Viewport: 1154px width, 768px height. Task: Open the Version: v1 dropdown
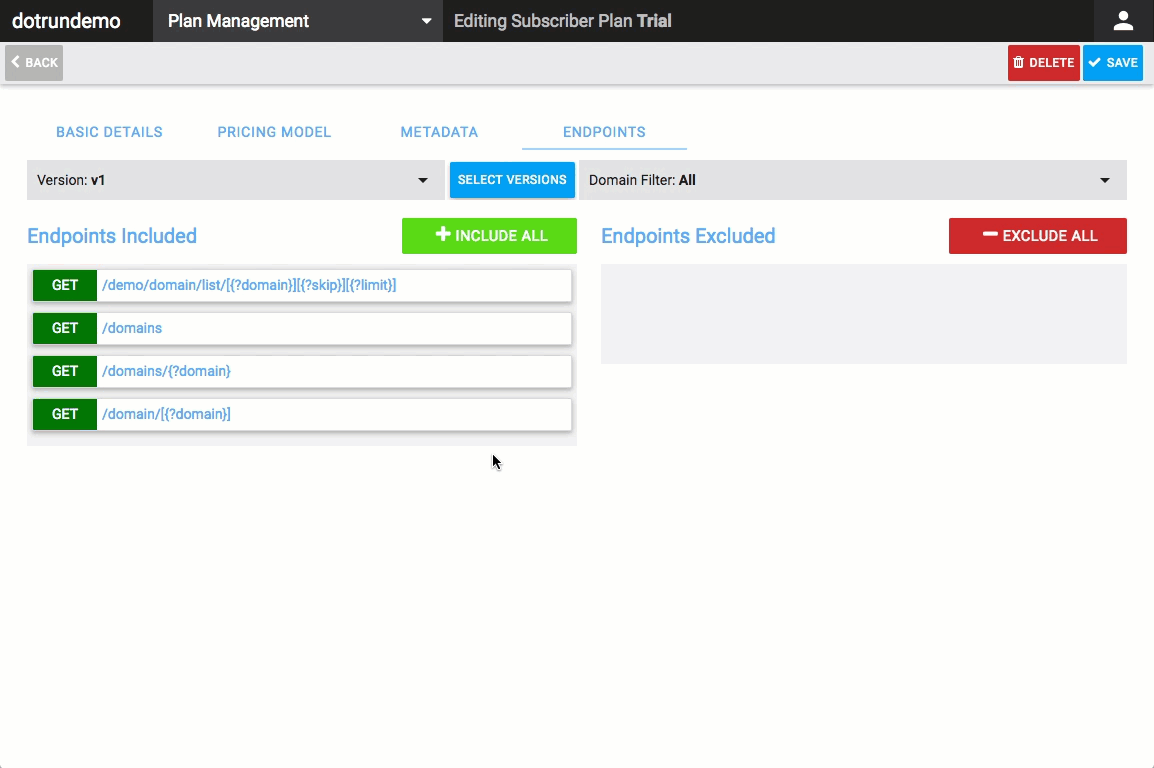236,180
